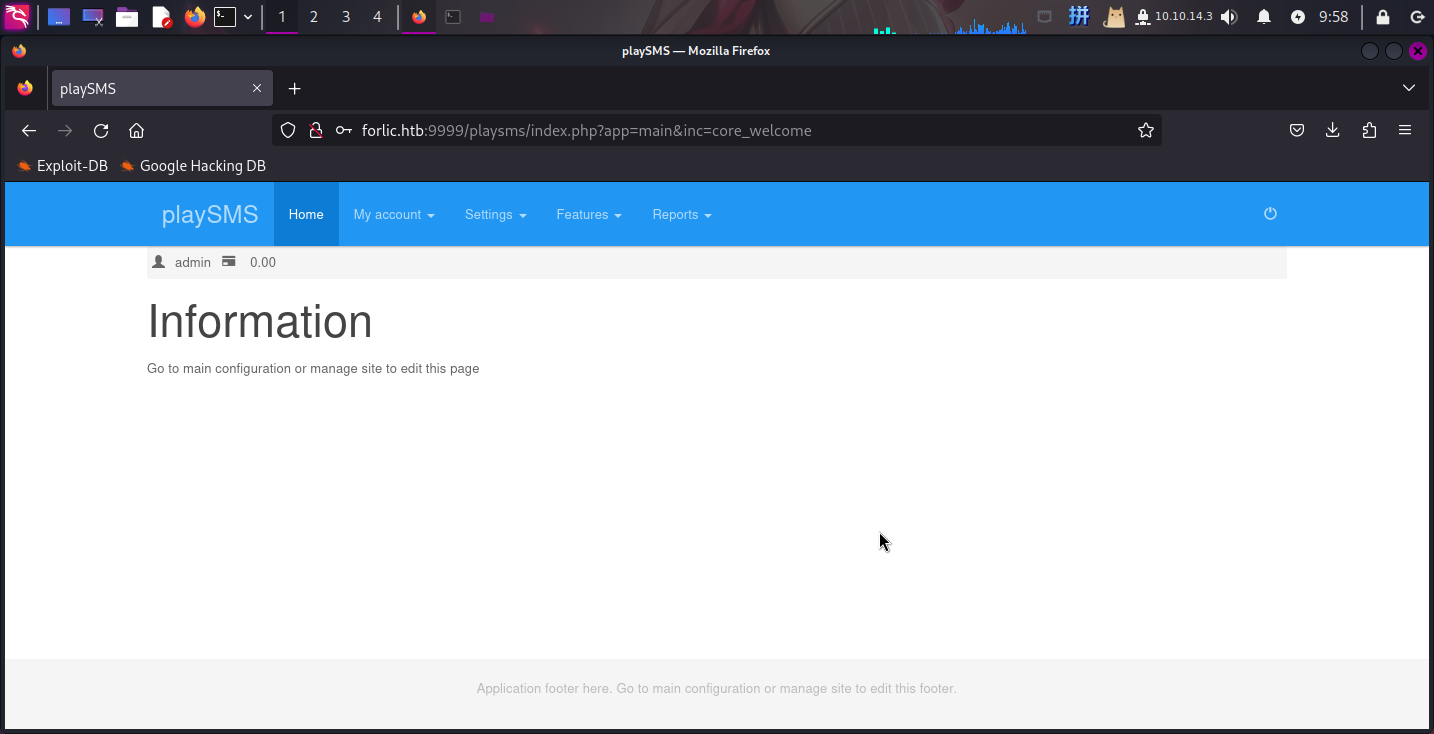Expand the Reports dropdown menu
Viewport: 1434px width, 734px height.
[x=682, y=214]
